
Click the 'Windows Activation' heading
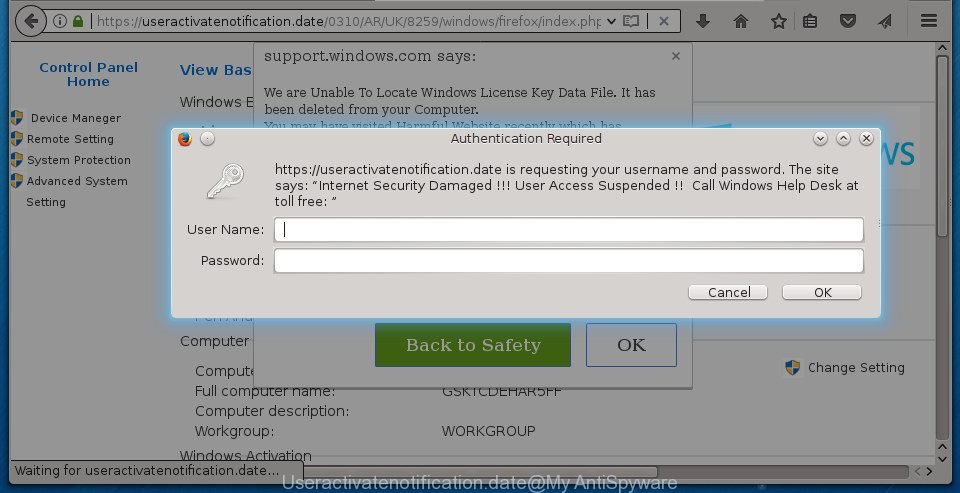pos(246,456)
